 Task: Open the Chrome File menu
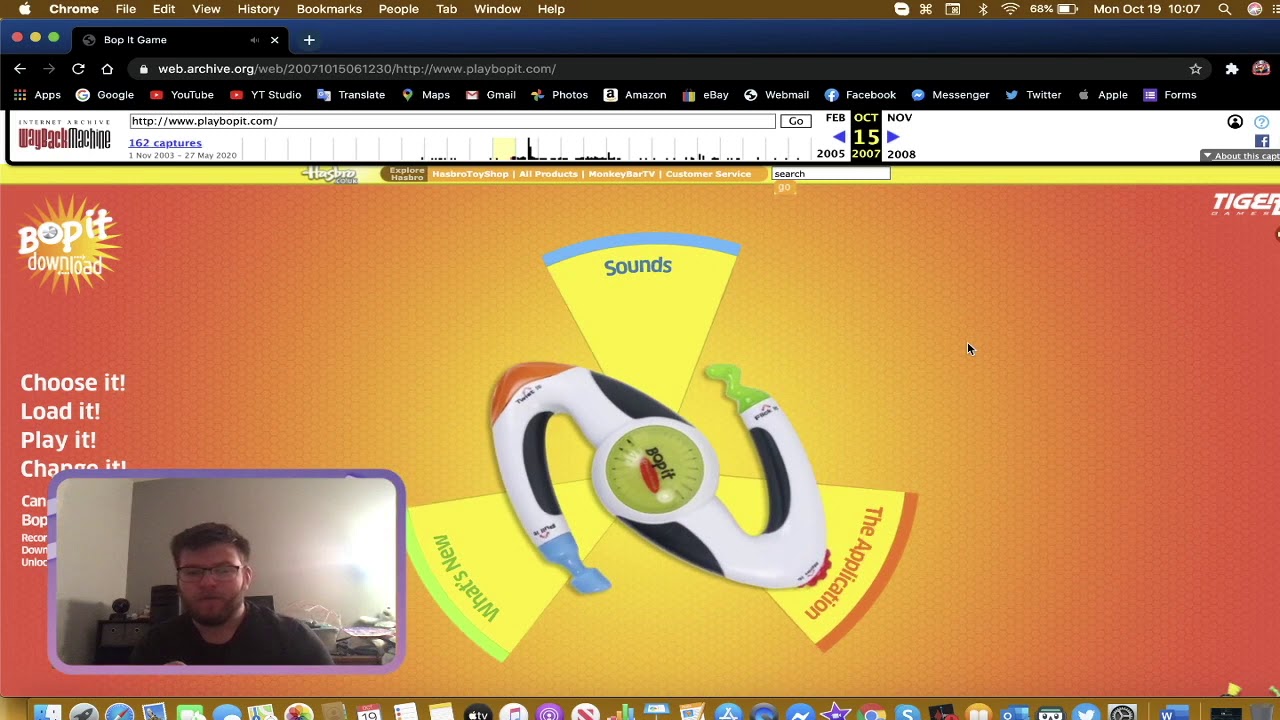pos(126,9)
